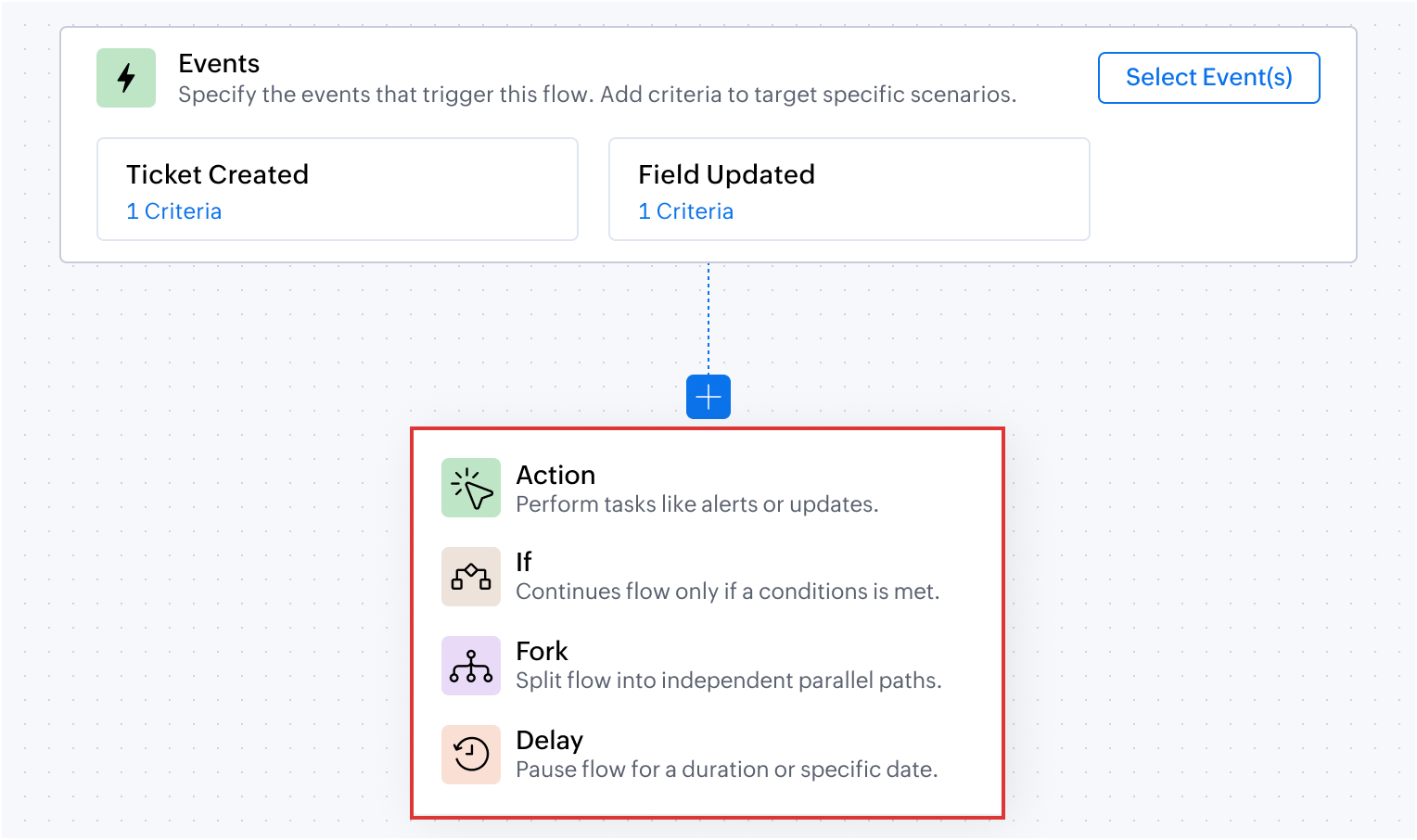Viewport: 1417px width, 840px height.
Task: Click the green Action cursor icon
Action: [x=471, y=488]
